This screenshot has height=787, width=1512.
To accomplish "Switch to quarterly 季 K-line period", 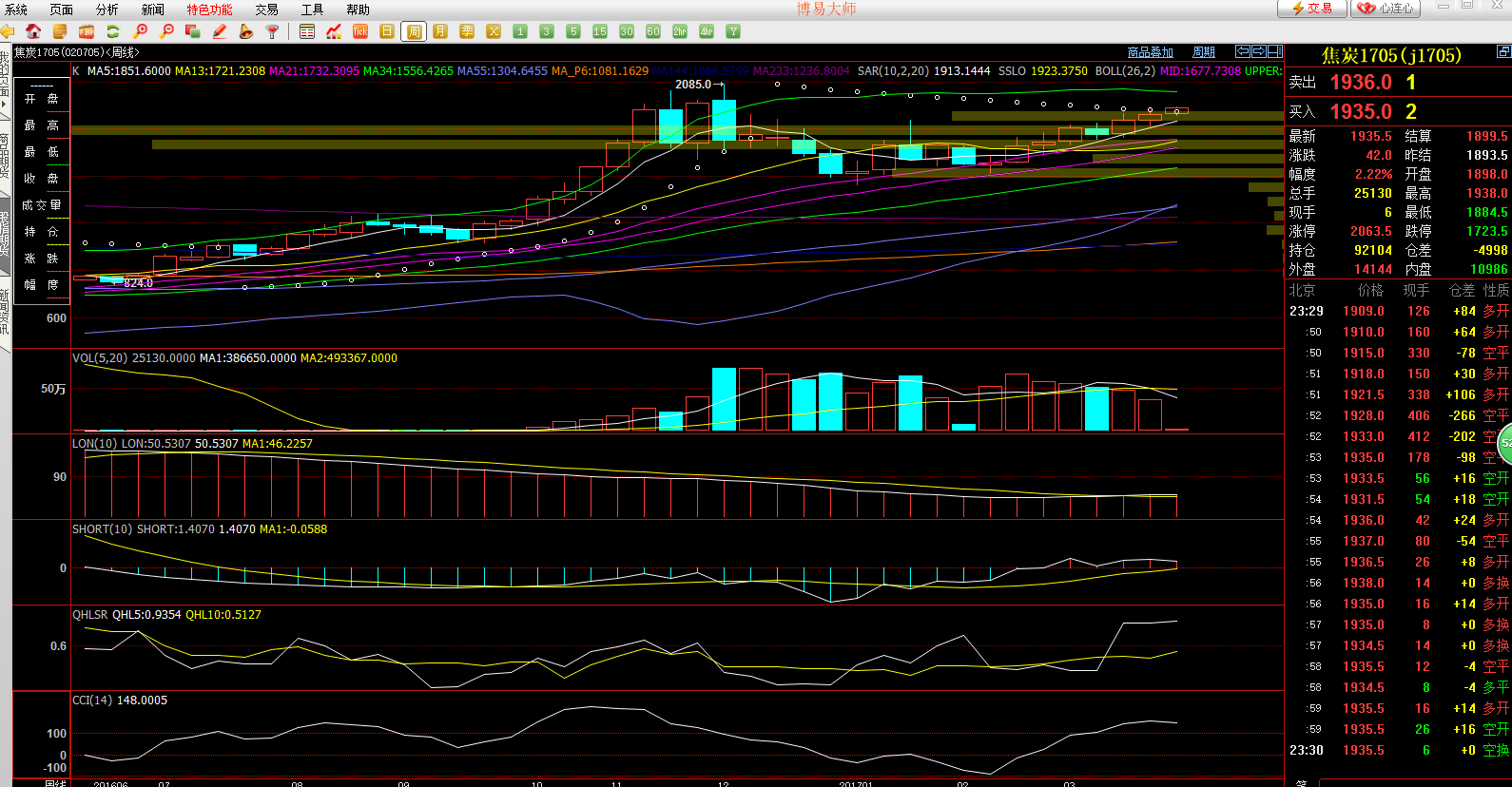I will (467, 31).
